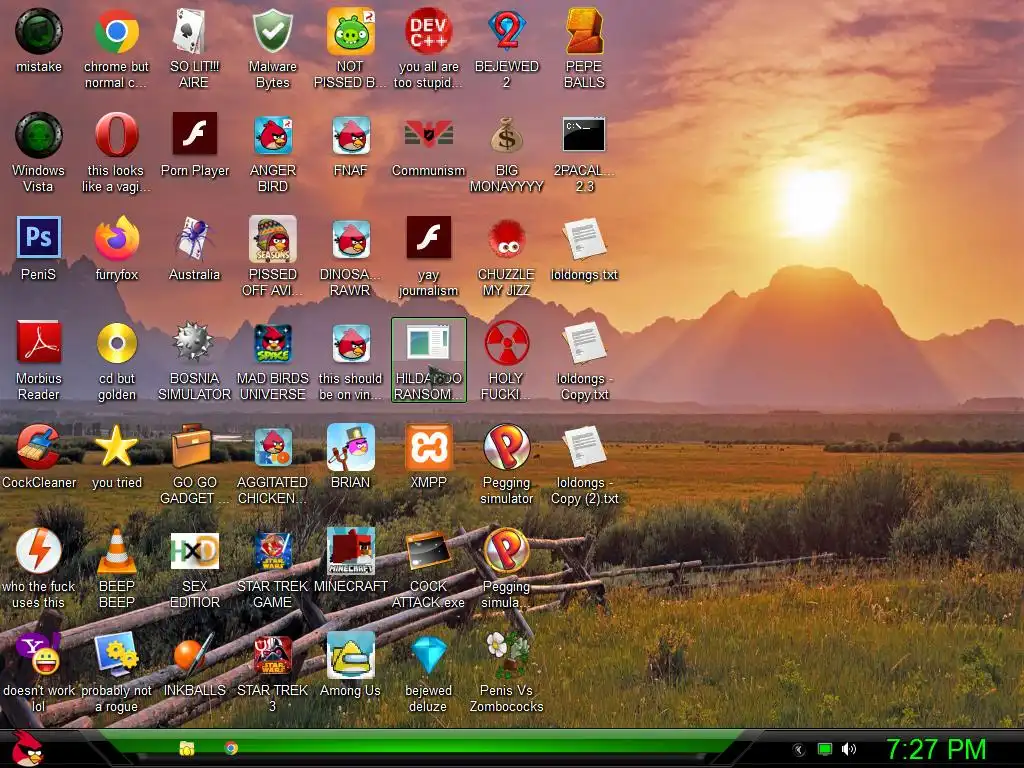Open the Chrome icon in the taskbar
This screenshot has width=1024, height=768.
pos(231,748)
